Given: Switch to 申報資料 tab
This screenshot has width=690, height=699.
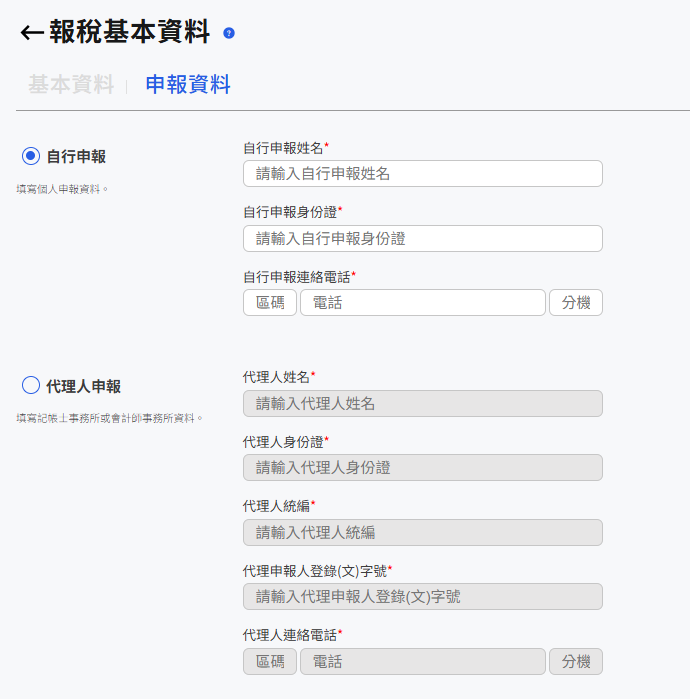Looking at the screenshot, I should (x=188, y=85).
